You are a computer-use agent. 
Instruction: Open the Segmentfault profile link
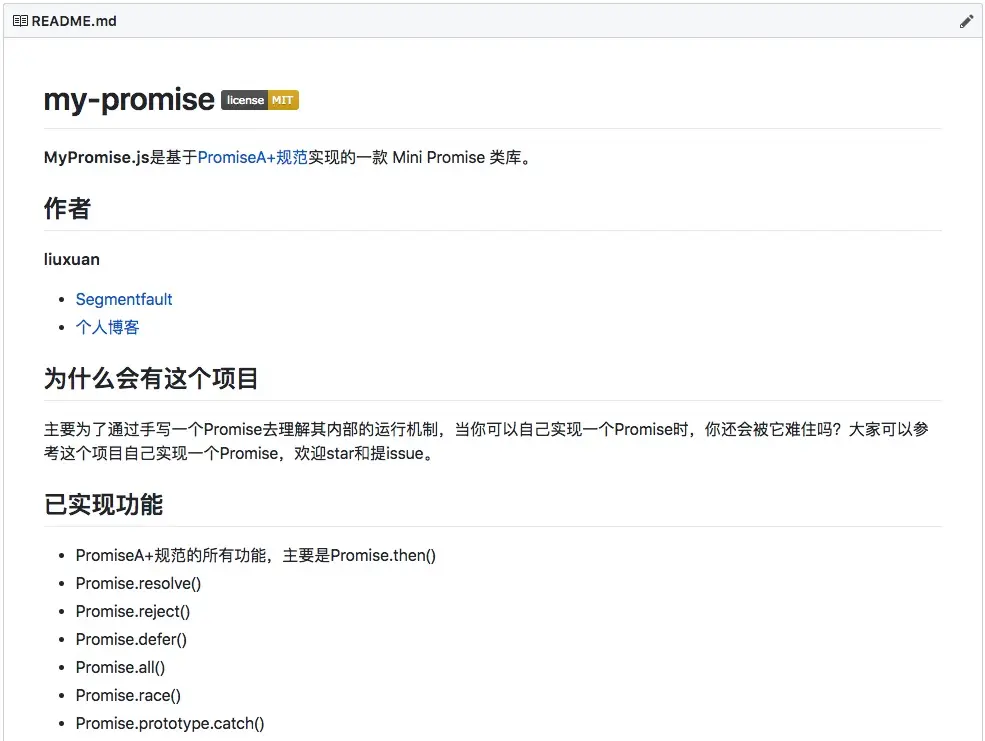point(124,299)
